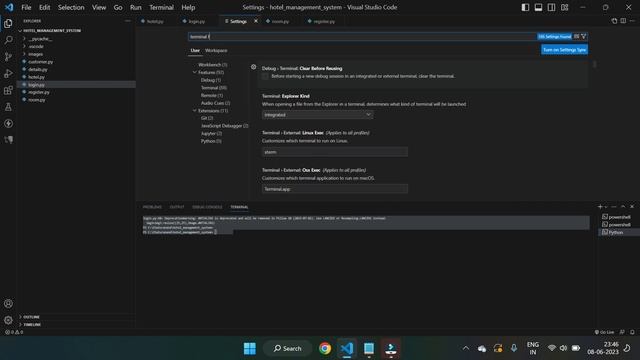The height and width of the screenshot is (360, 640).
Task: Open the Explorer view in activity bar
Action: (8, 24)
